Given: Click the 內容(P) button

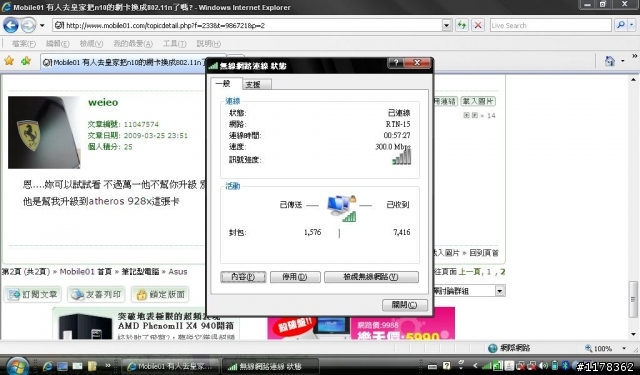Looking at the screenshot, I should pos(243,277).
